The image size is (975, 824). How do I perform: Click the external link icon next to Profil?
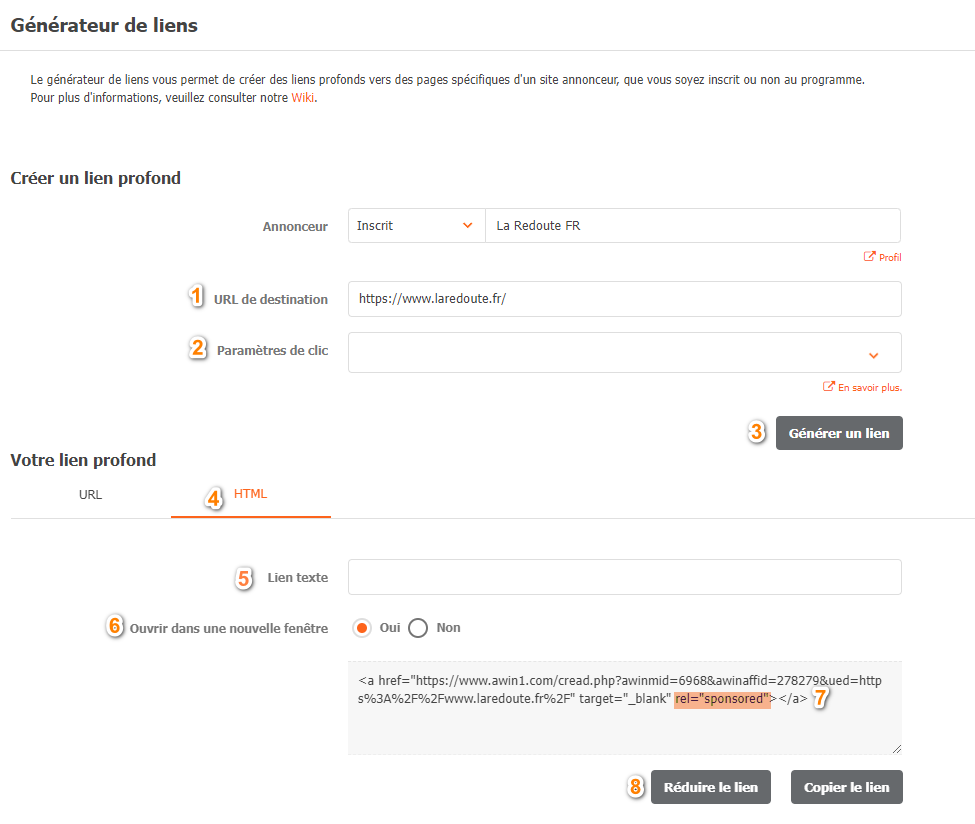(869, 257)
